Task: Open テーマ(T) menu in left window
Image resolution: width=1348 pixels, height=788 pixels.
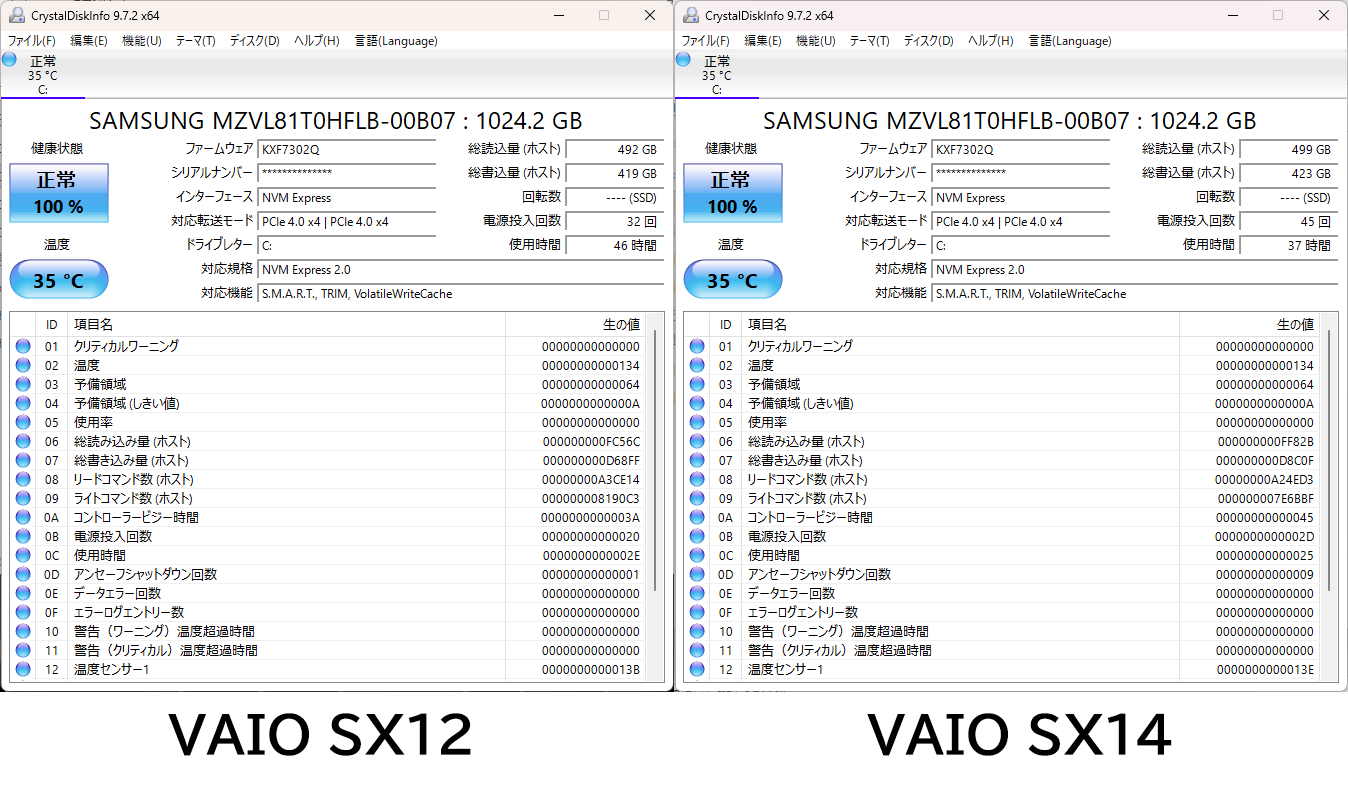Action: click(x=195, y=41)
